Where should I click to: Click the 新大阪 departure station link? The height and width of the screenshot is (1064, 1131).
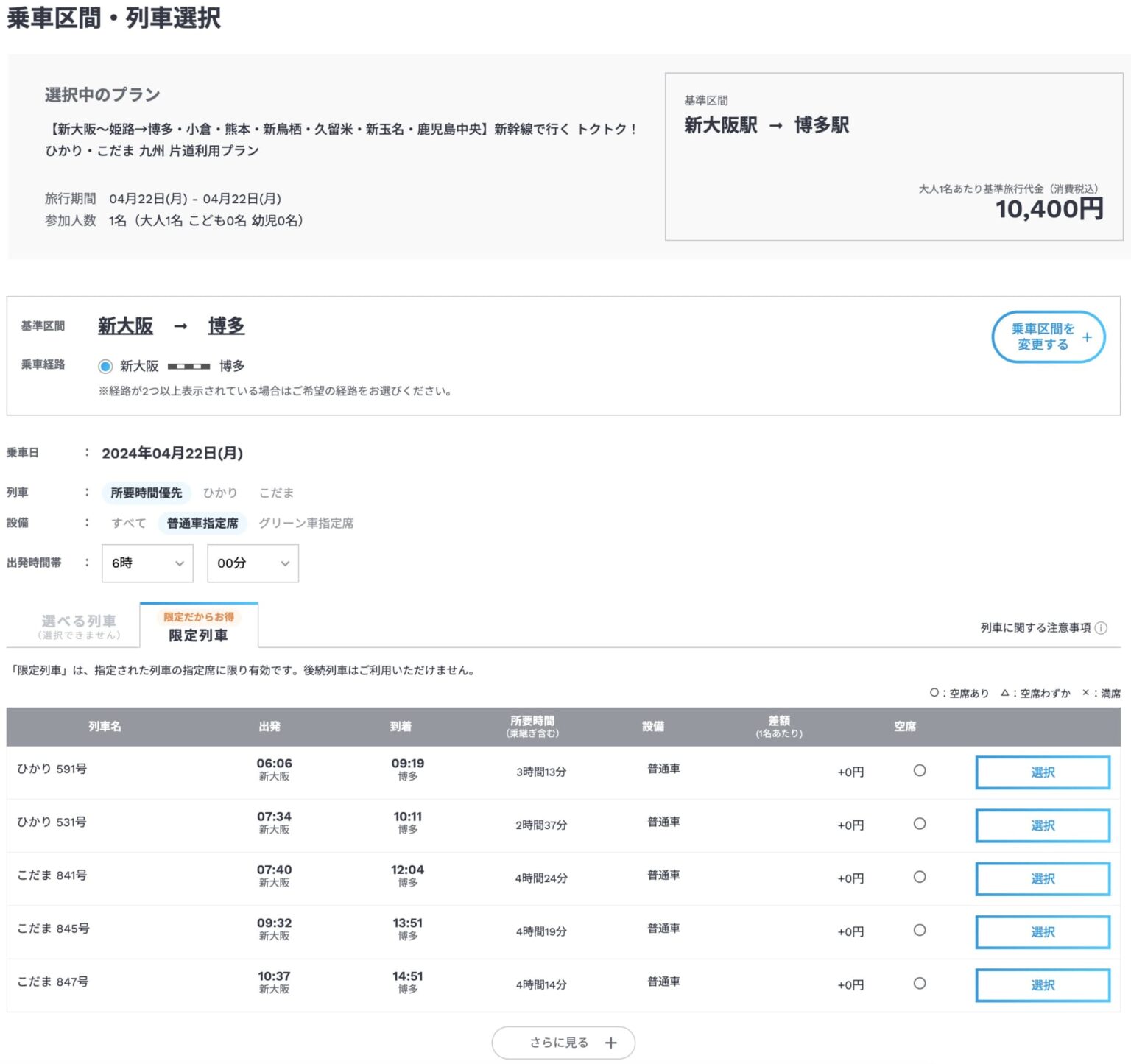[125, 325]
